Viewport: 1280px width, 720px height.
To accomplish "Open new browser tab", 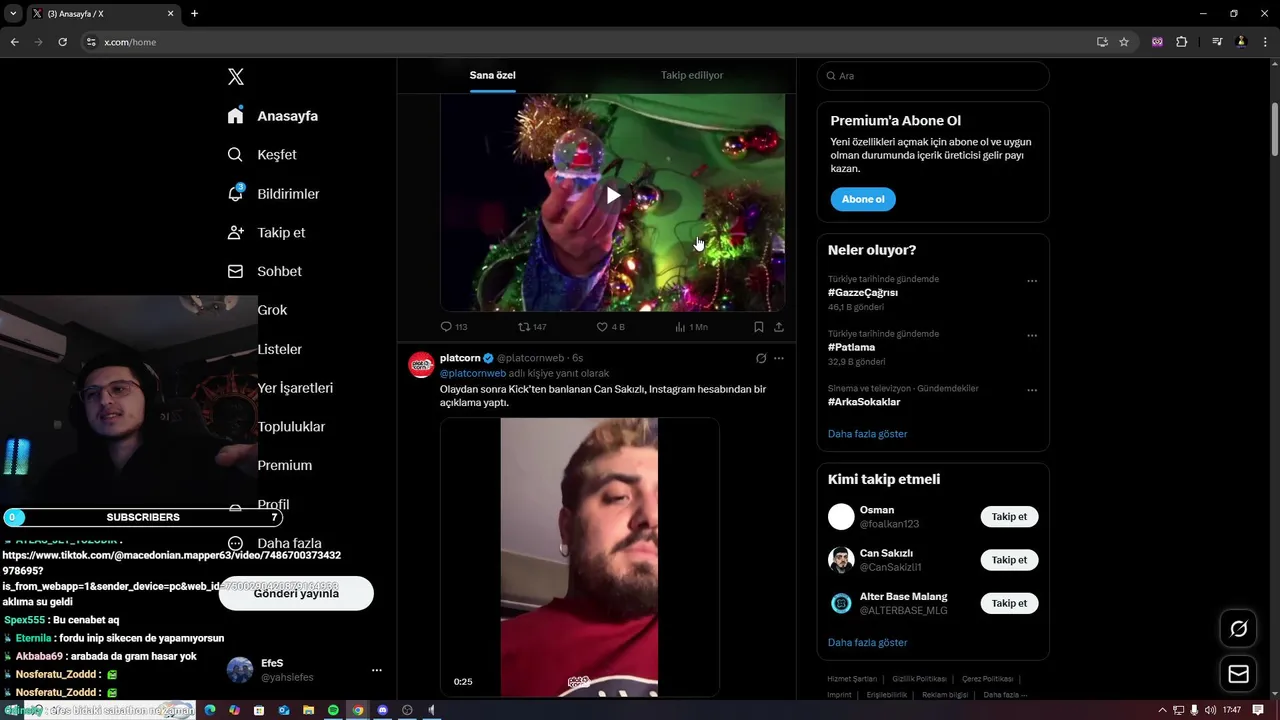I will (x=194, y=14).
